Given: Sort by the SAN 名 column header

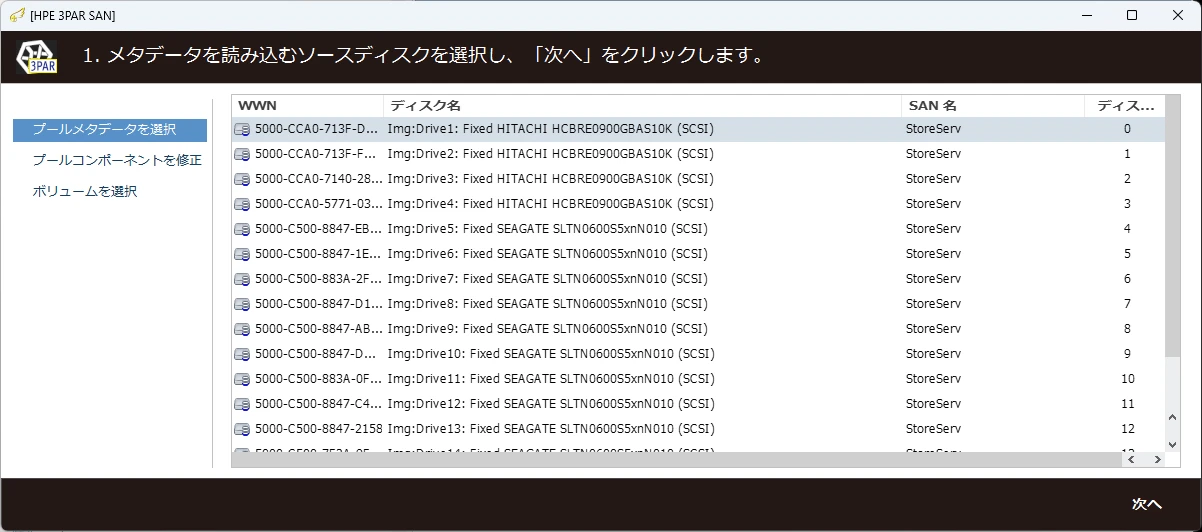Looking at the screenshot, I should pos(993,105).
